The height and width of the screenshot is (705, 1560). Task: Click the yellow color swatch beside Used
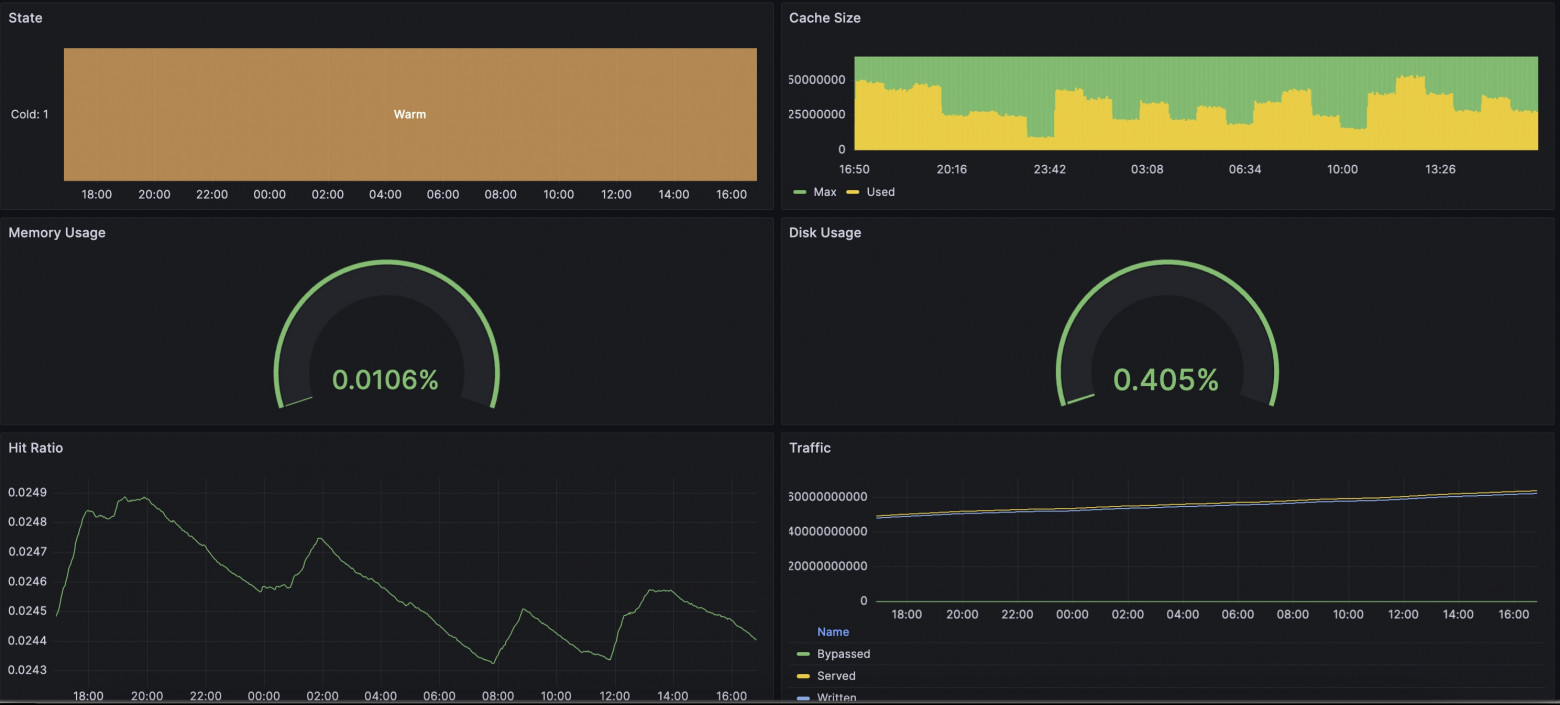[853, 192]
